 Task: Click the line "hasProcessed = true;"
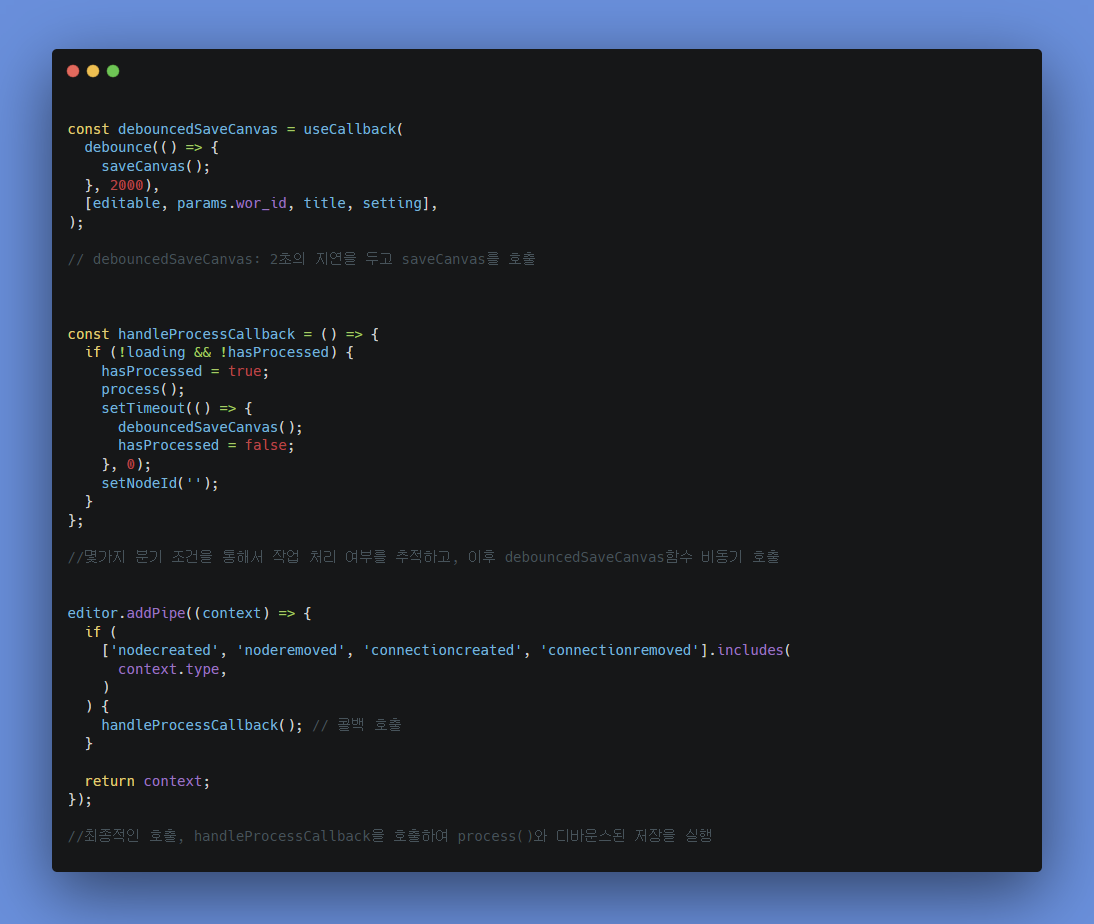click(x=185, y=371)
